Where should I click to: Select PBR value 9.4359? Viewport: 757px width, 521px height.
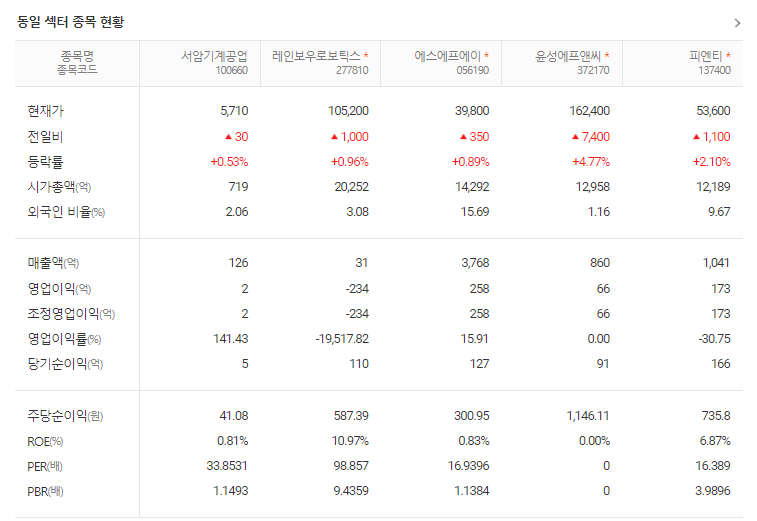tap(351, 491)
